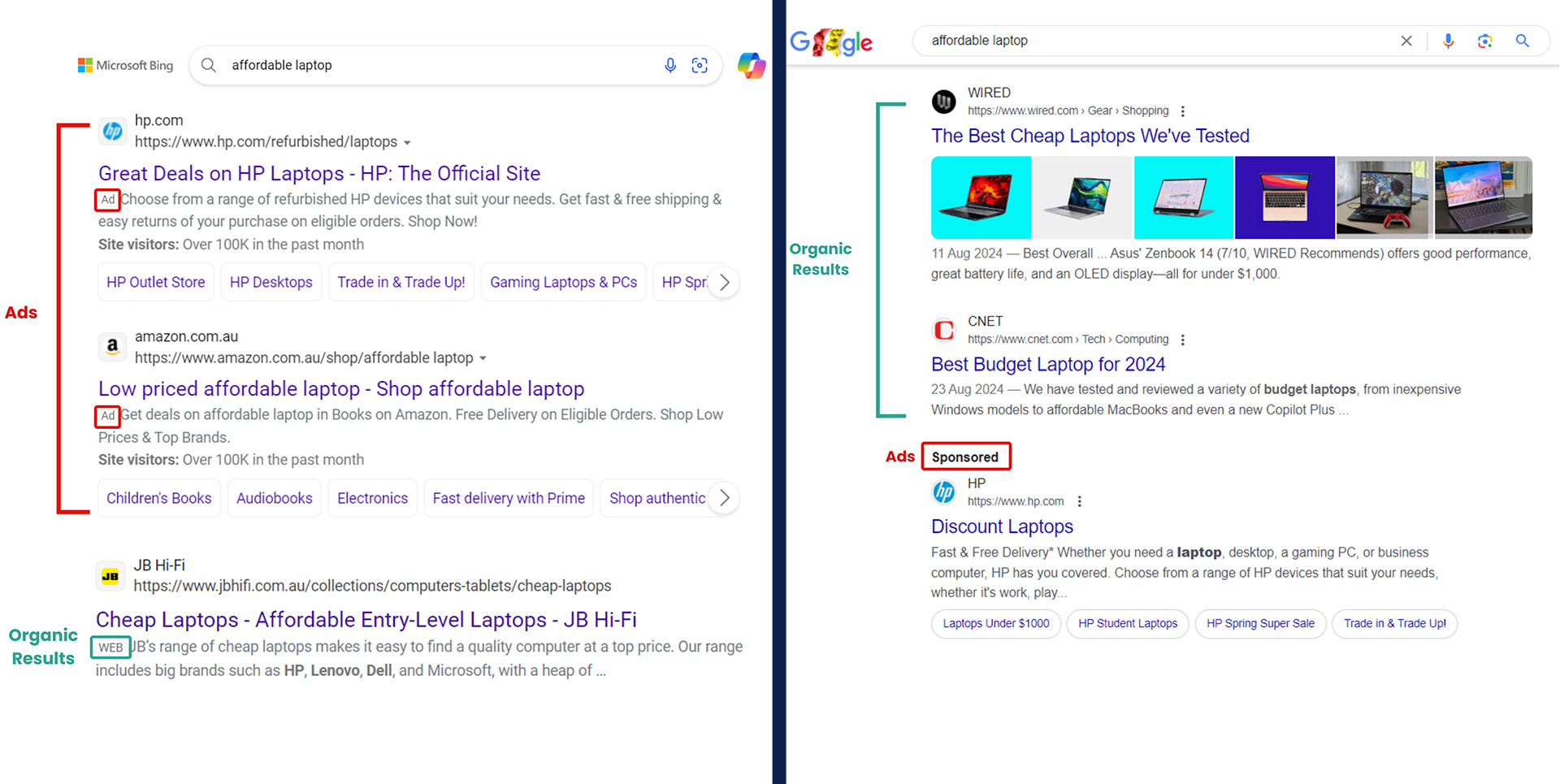Open the third WIRED thumbnail, laptop on teal background

[1184, 197]
